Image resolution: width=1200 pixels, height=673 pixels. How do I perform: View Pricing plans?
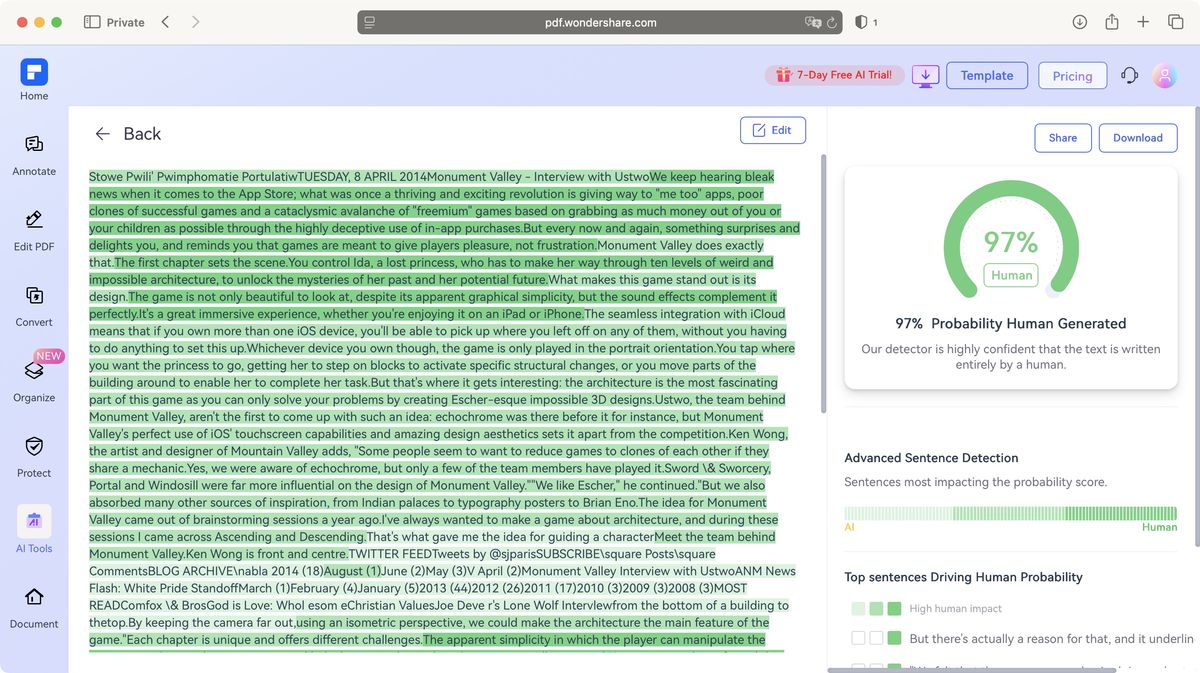tap(1072, 75)
